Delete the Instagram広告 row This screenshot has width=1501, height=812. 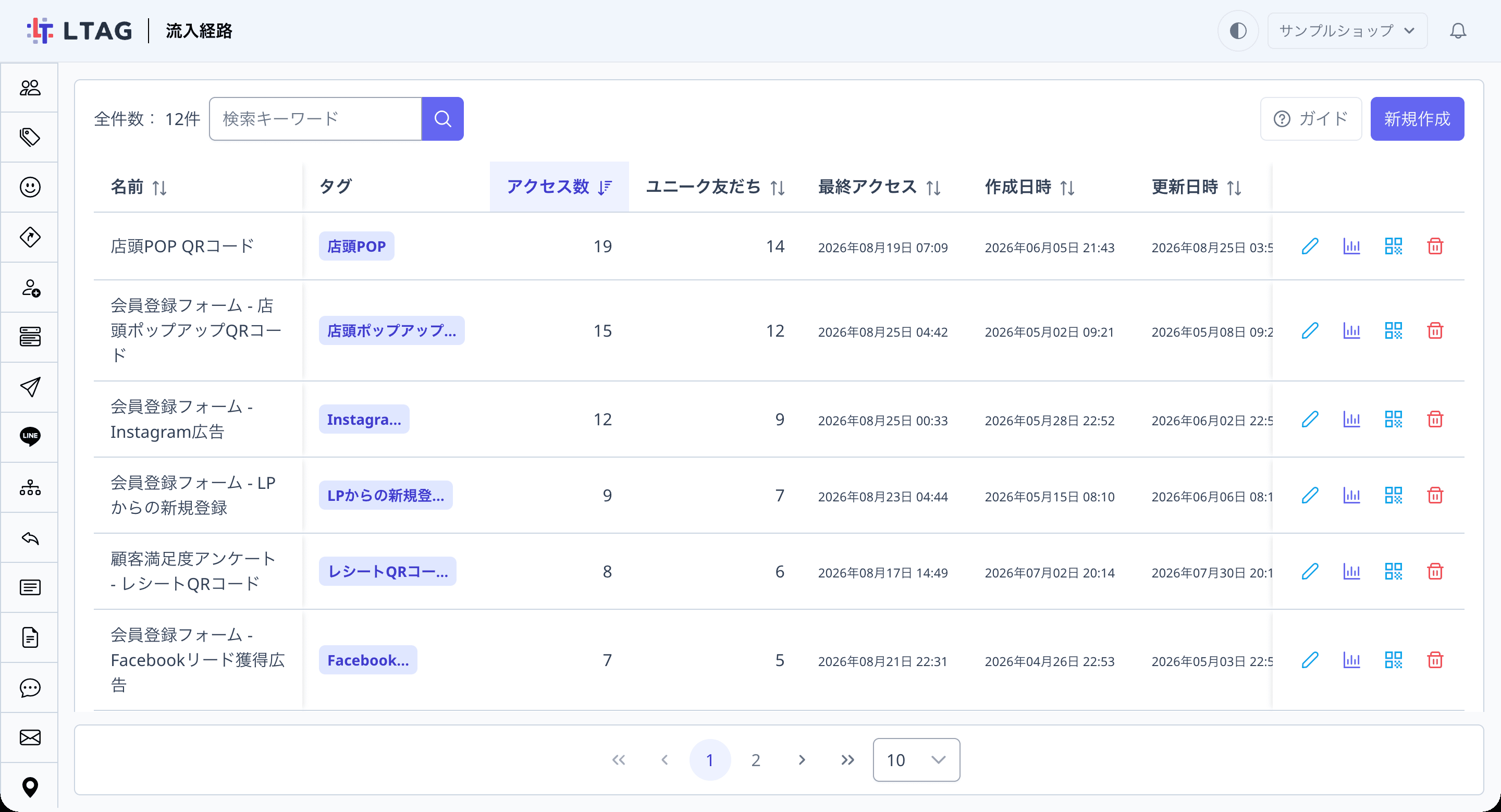pos(1435,420)
